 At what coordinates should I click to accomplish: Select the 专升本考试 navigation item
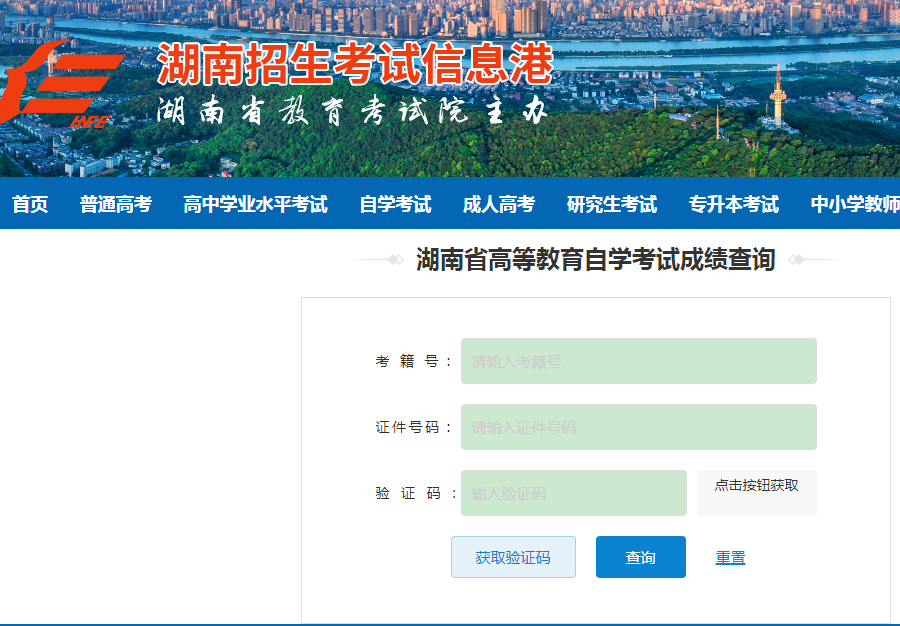[734, 204]
